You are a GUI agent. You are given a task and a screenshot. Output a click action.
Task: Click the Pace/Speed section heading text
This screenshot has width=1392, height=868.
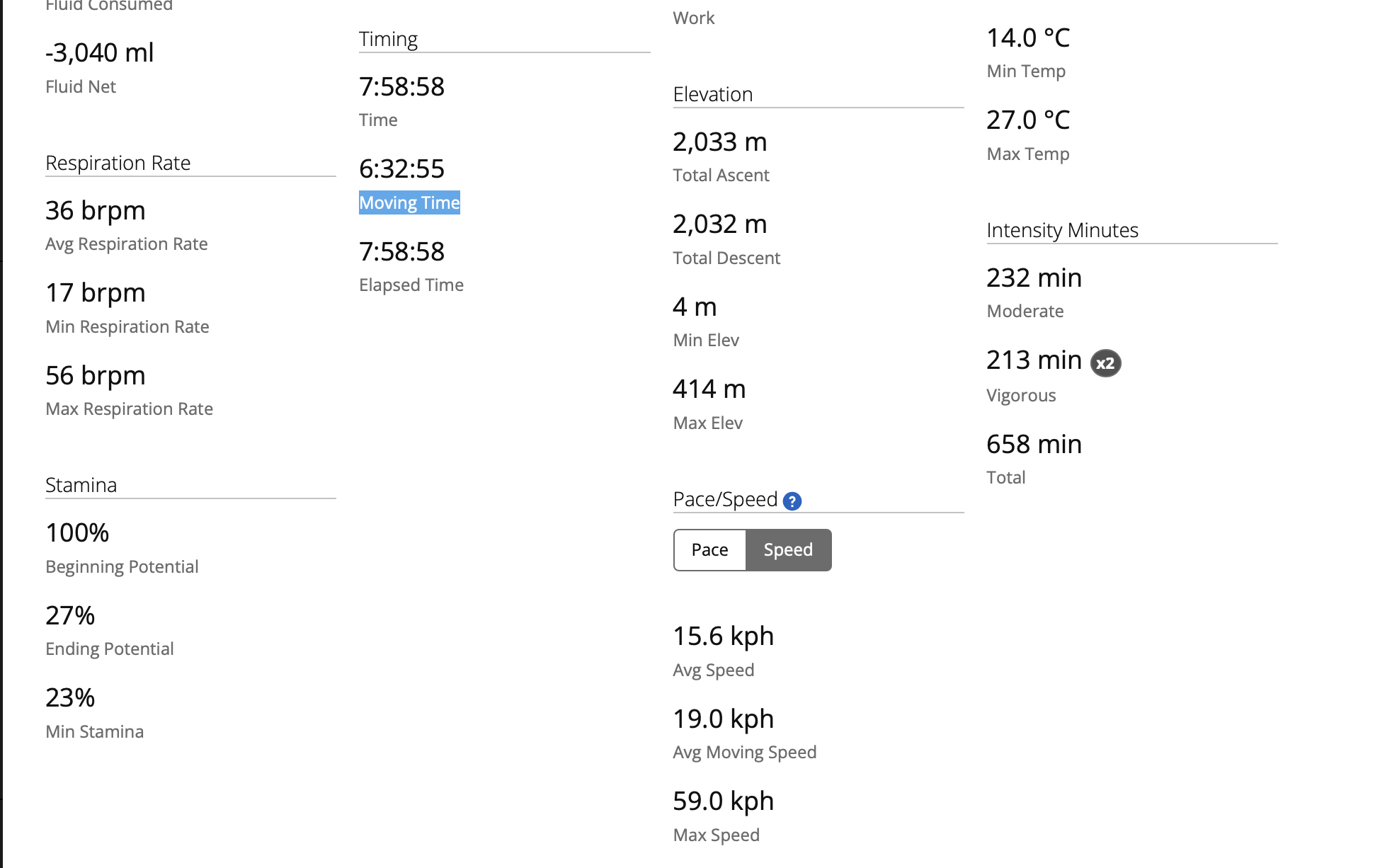tap(725, 499)
